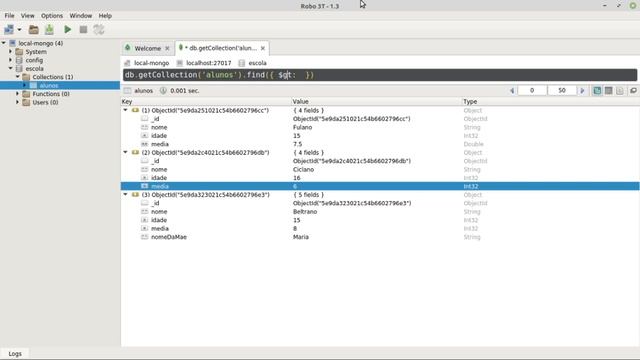Select the nome row with value Ciclano
Image resolution: width=640 pixels, height=360 pixels.
pos(380,169)
